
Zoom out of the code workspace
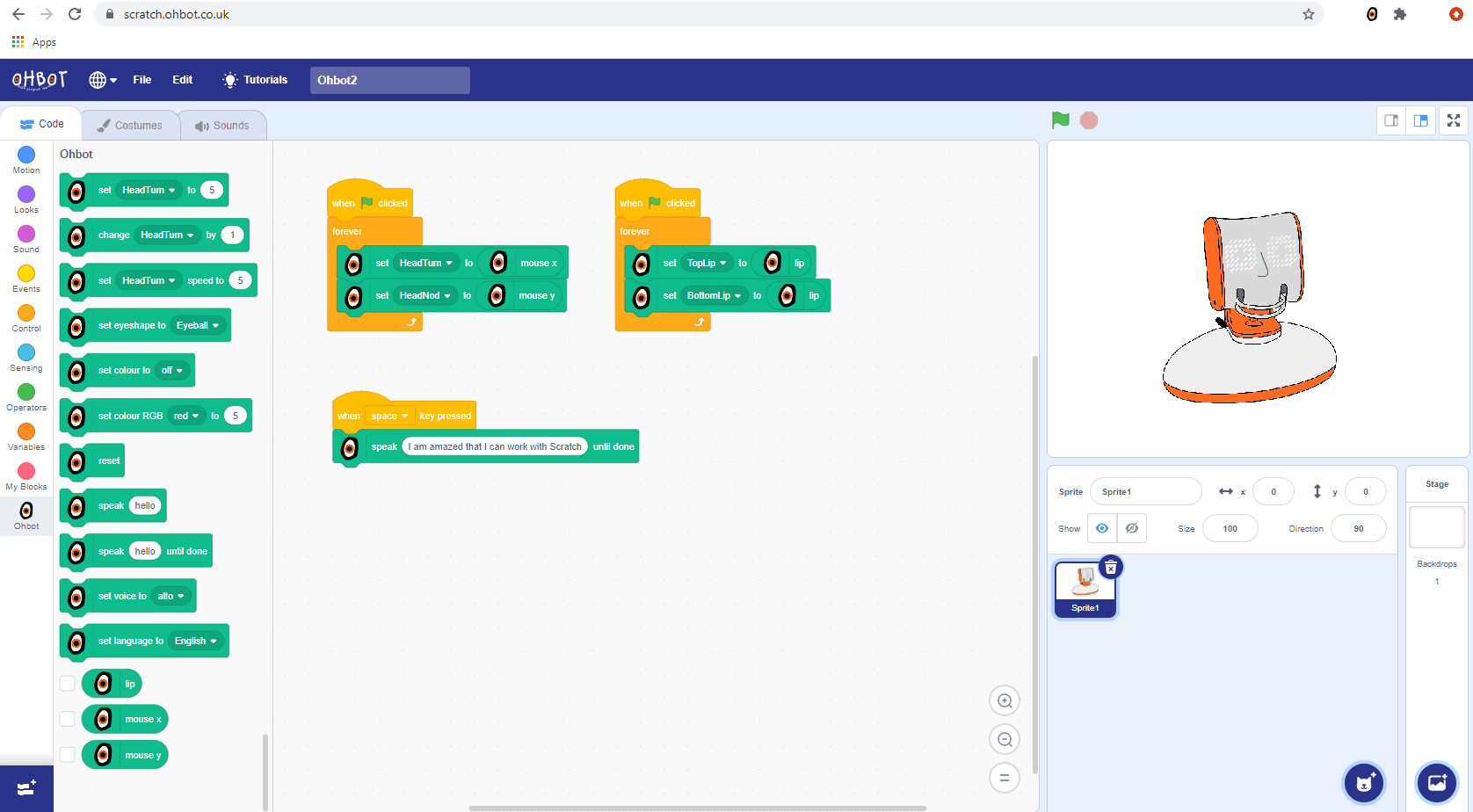click(x=1005, y=740)
